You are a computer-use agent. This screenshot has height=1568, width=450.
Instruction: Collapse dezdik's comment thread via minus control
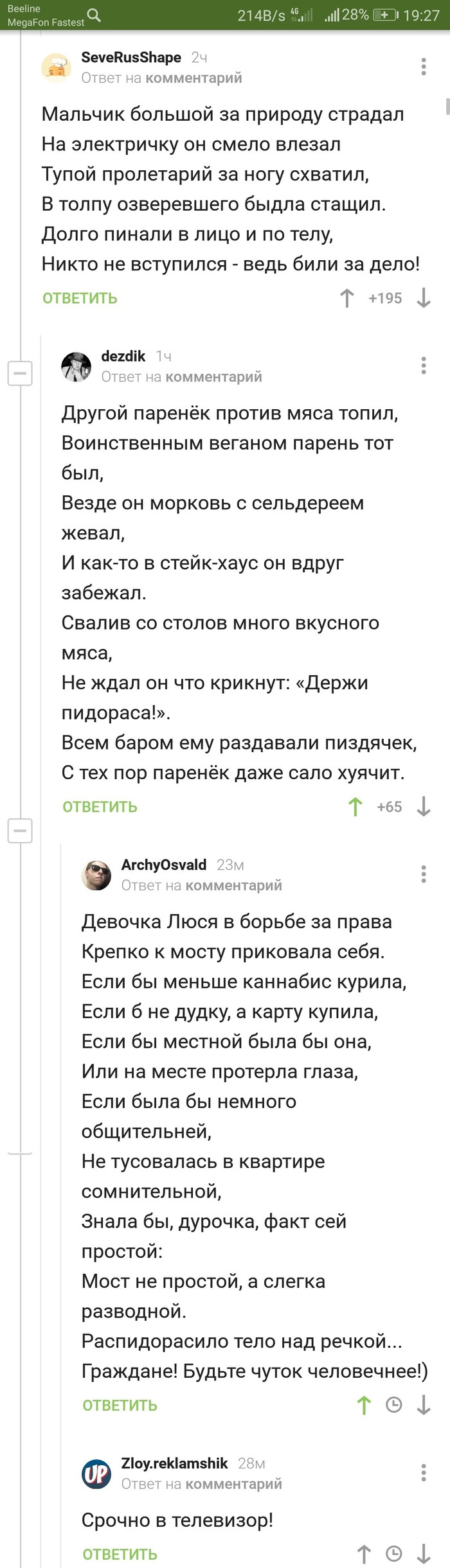[x=20, y=830]
